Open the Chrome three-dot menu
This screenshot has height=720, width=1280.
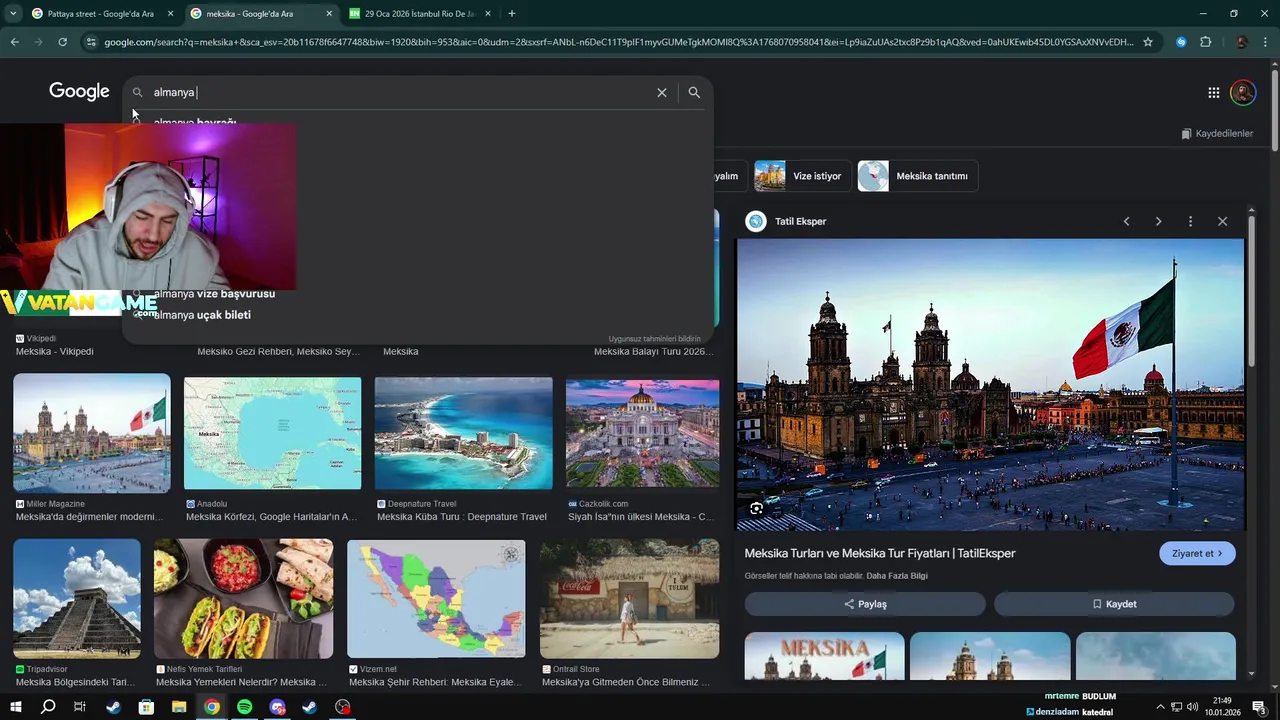click(1266, 42)
